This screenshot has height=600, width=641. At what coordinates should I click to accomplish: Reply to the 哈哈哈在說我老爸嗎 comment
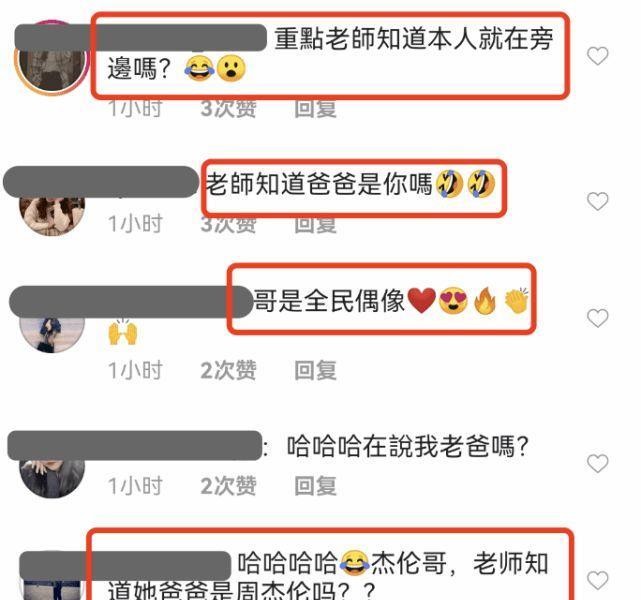pos(316,486)
